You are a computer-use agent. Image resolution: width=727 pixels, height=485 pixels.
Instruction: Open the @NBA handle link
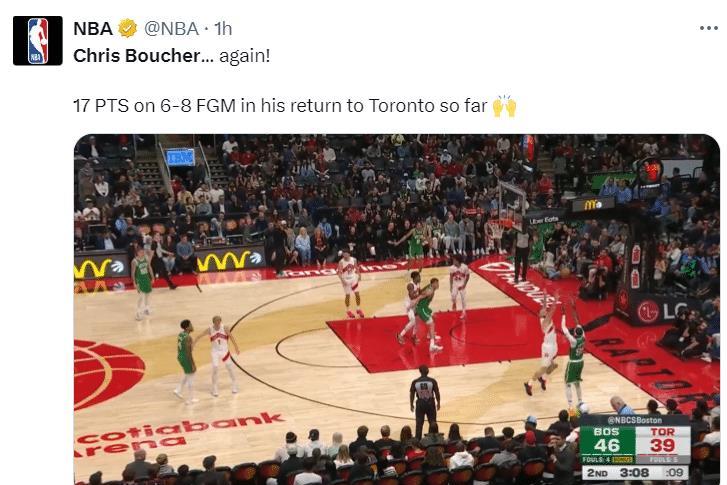(172, 29)
